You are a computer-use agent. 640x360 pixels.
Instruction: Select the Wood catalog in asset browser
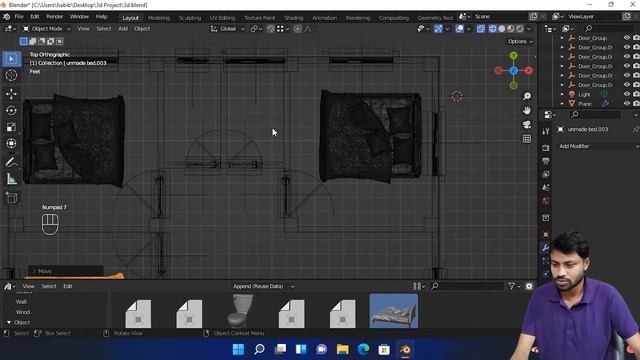tap(23, 312)
